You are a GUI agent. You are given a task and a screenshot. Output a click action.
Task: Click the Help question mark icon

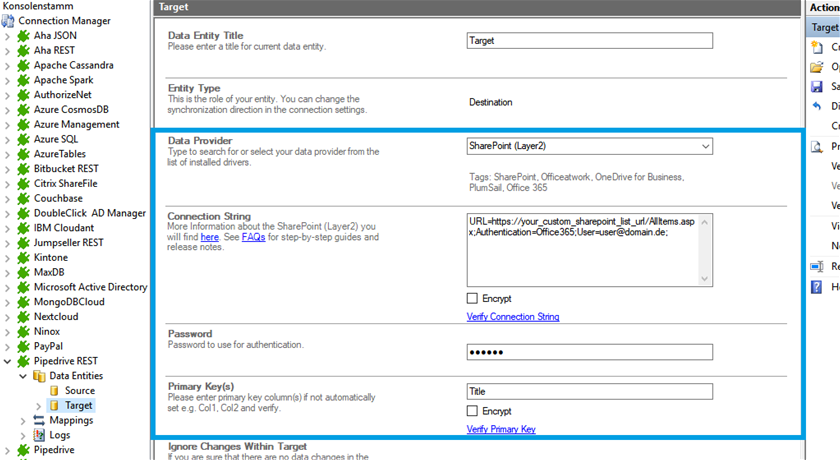tap(817, 286)
